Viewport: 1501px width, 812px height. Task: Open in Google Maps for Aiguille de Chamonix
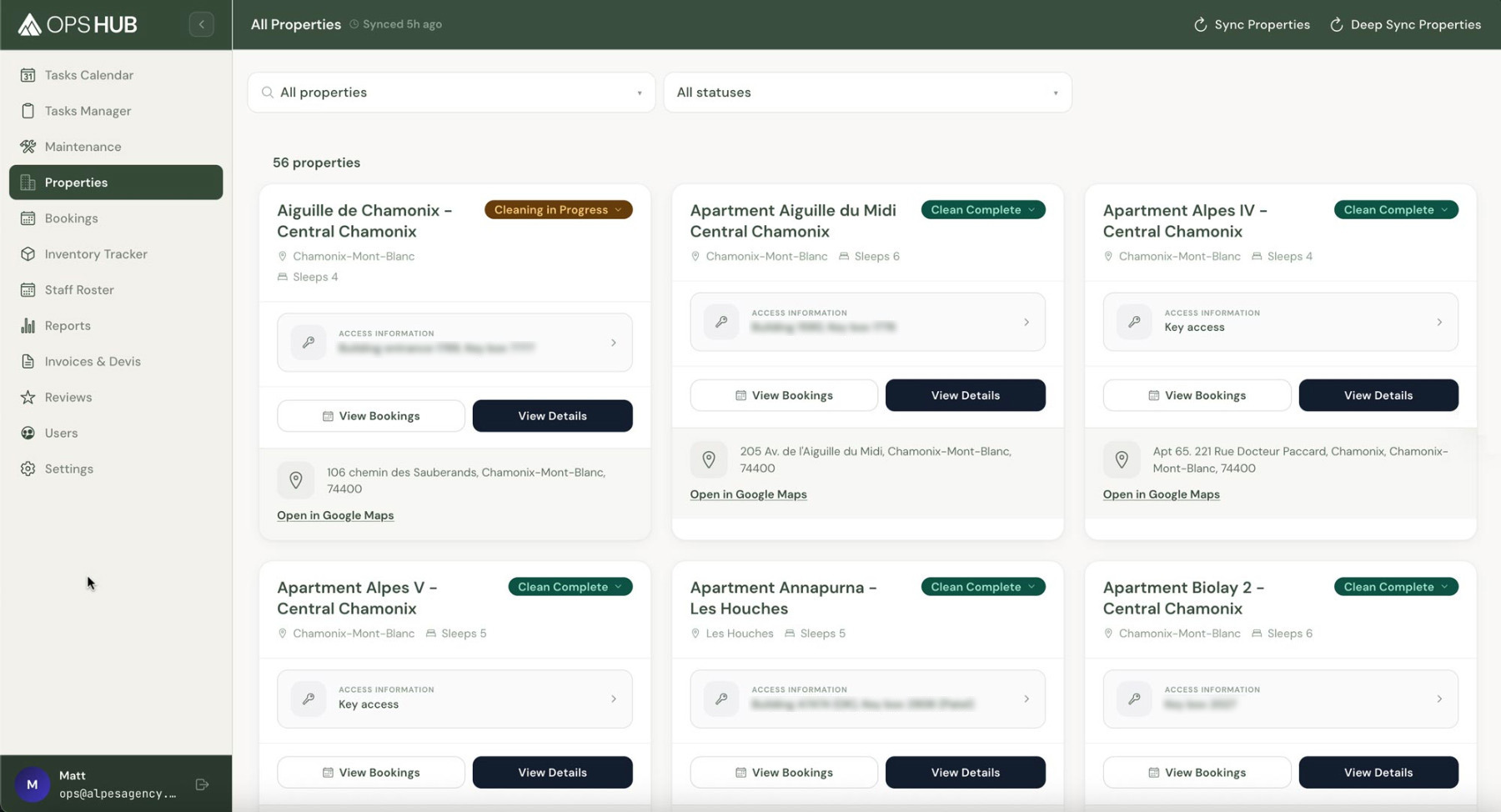pyautogui.click(x=335, y=515)
